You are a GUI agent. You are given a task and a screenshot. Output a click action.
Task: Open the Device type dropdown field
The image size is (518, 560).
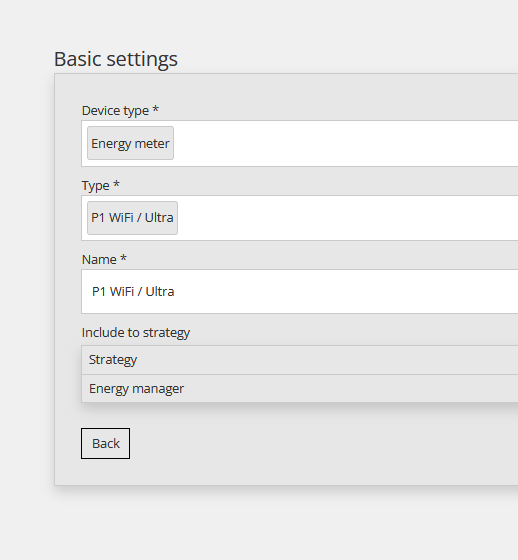pyautogui.click(x=300, y=143)
